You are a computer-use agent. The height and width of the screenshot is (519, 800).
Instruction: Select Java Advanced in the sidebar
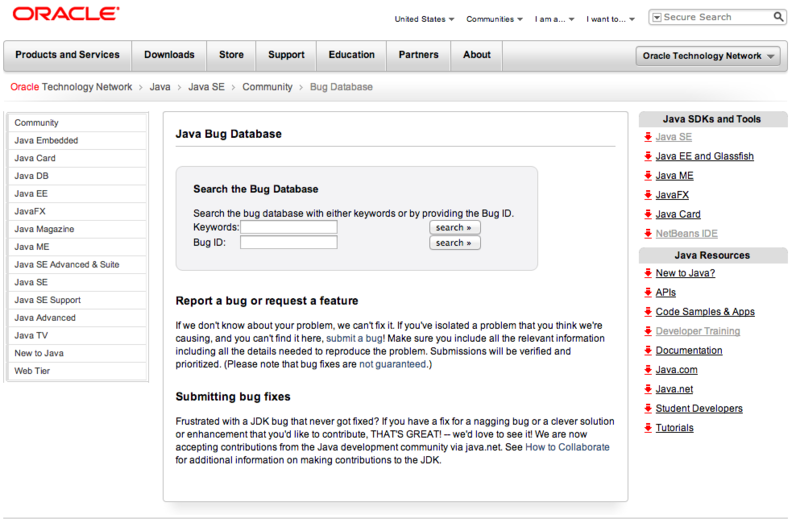click(x=78, y=318)
